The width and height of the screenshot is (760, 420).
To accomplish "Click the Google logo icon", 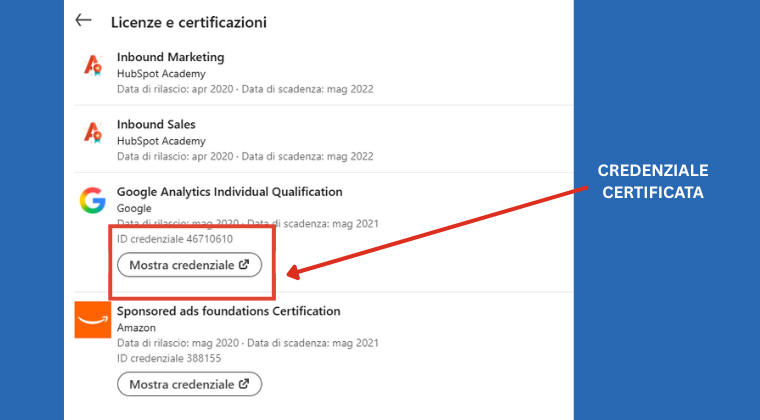I will pyautogui.click(x=93, y=201).
